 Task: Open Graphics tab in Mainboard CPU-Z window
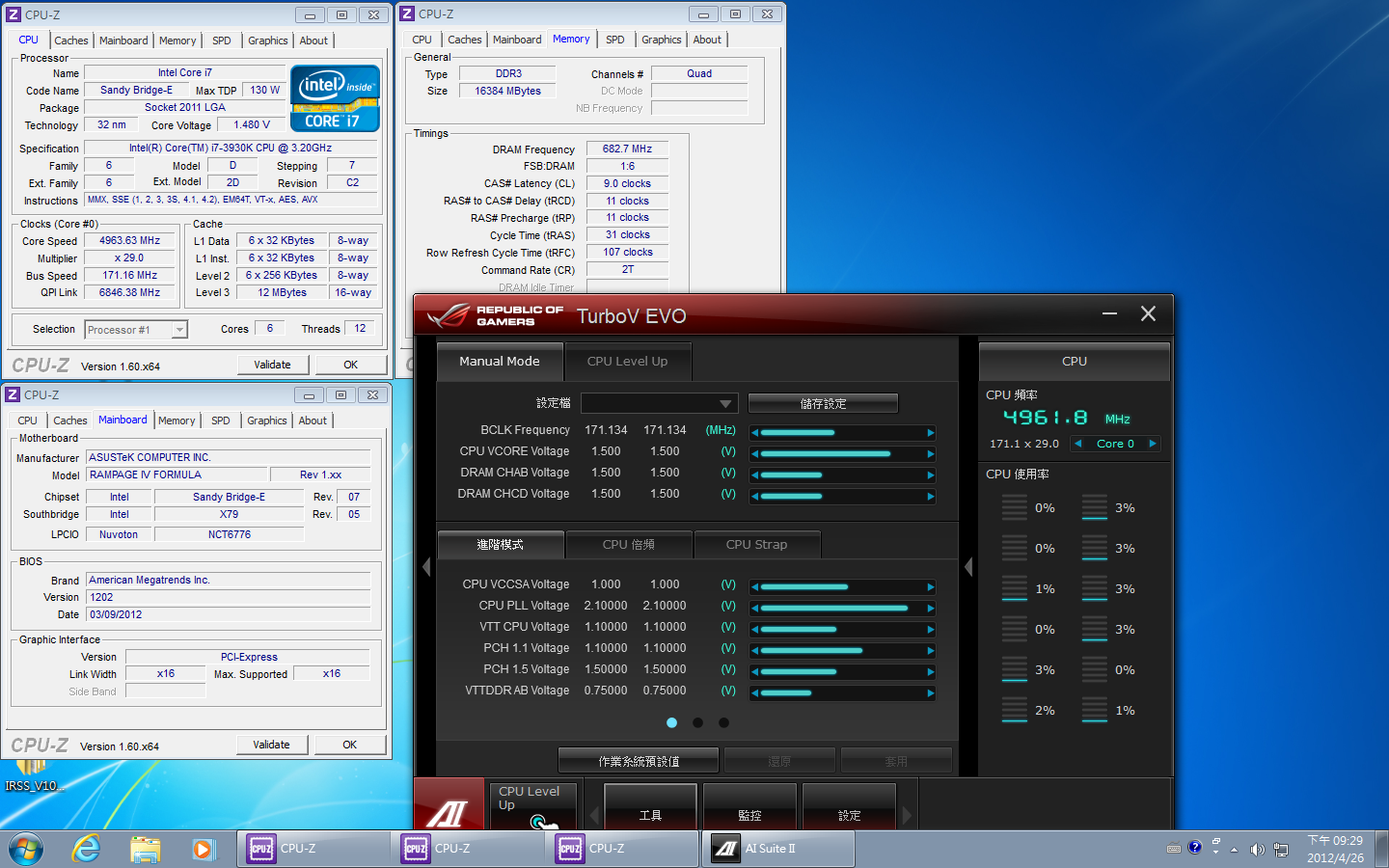267,420
